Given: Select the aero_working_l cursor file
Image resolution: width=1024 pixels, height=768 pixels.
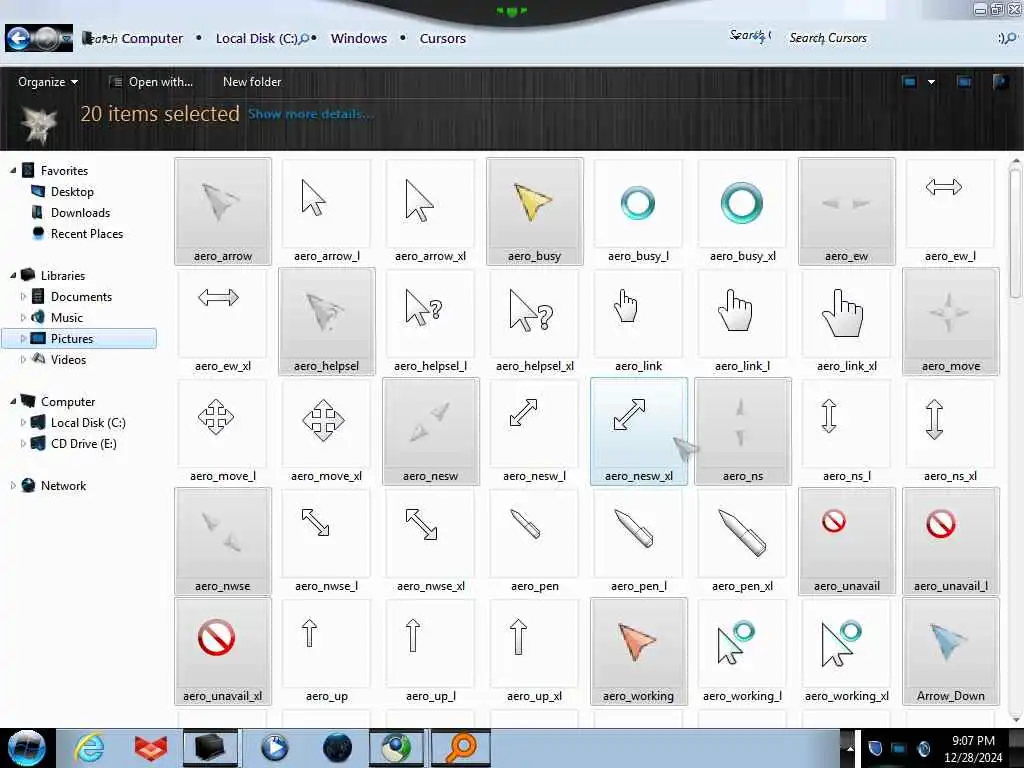Looking at the screenshot, I should point(743,651).
